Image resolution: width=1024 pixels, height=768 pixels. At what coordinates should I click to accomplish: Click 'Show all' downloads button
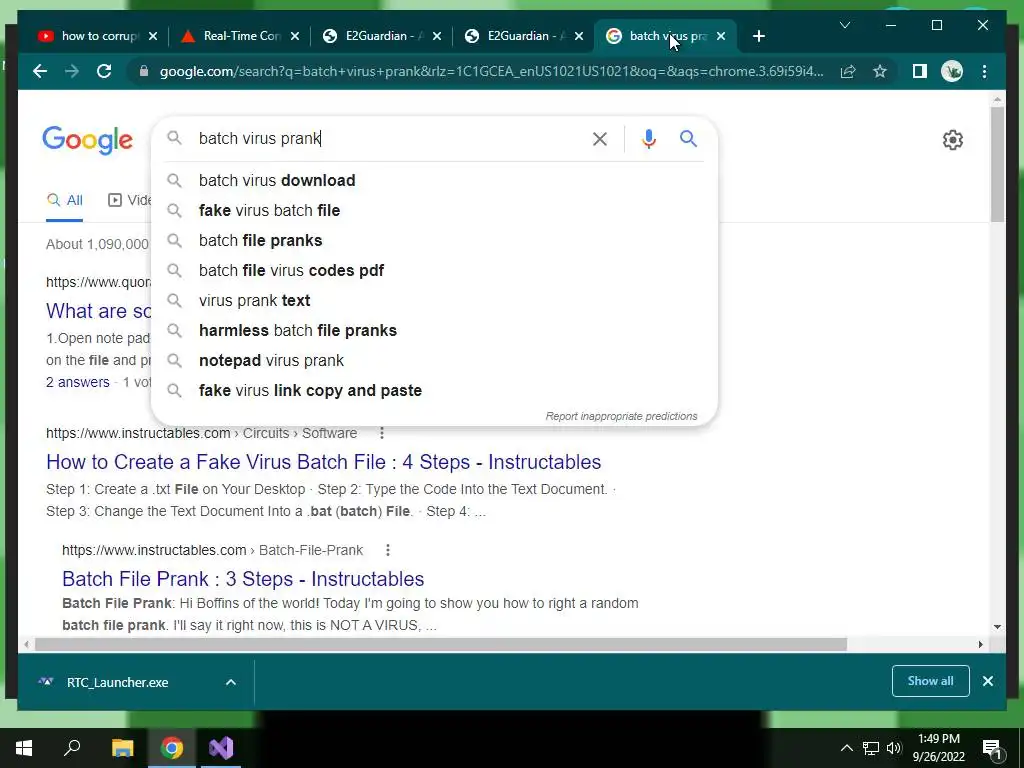(930, 681)
